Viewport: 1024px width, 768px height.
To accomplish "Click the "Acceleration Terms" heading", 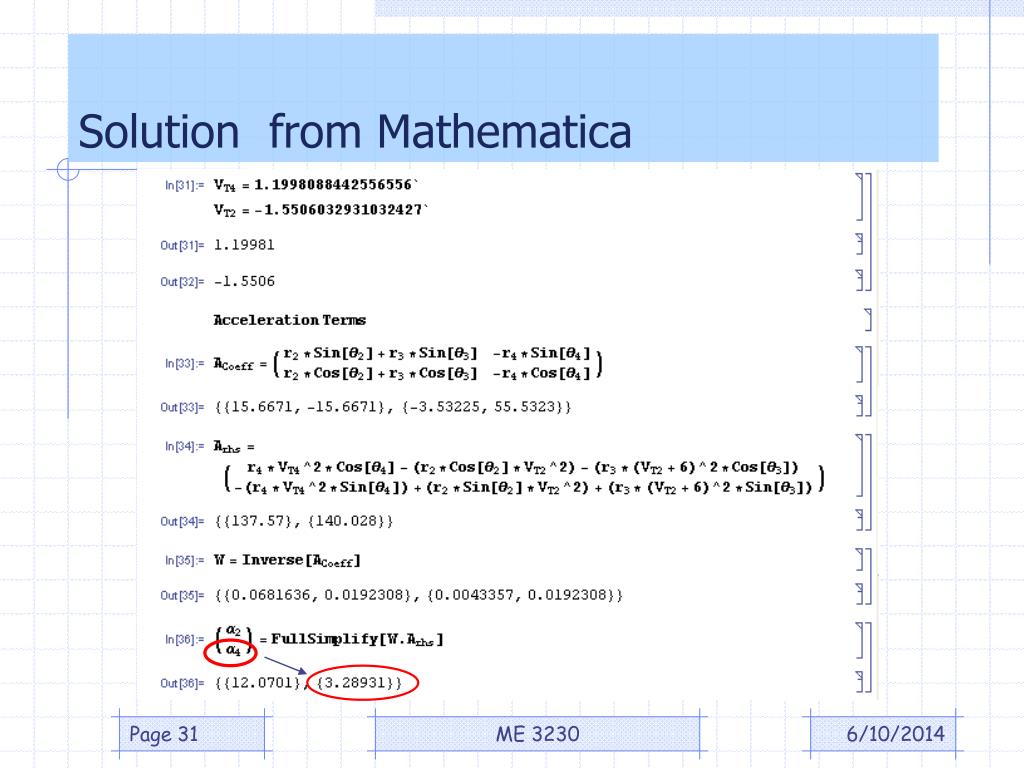I will point(289,320).
